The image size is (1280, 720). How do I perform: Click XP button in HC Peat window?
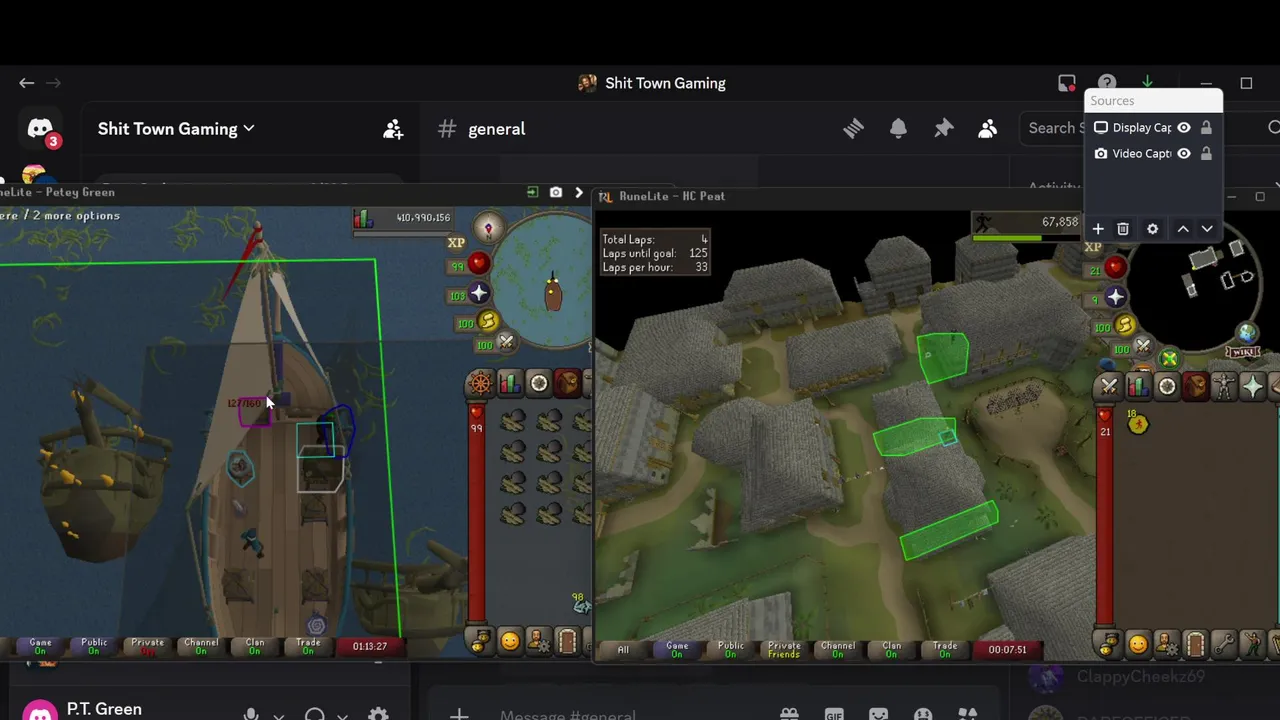(x=1093, y=247)
